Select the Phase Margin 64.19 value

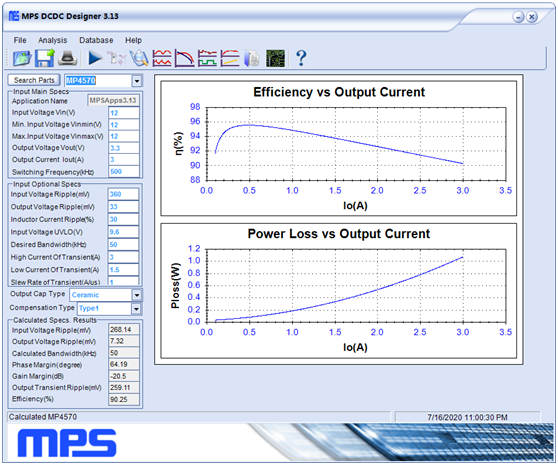[x=123, y=364]
